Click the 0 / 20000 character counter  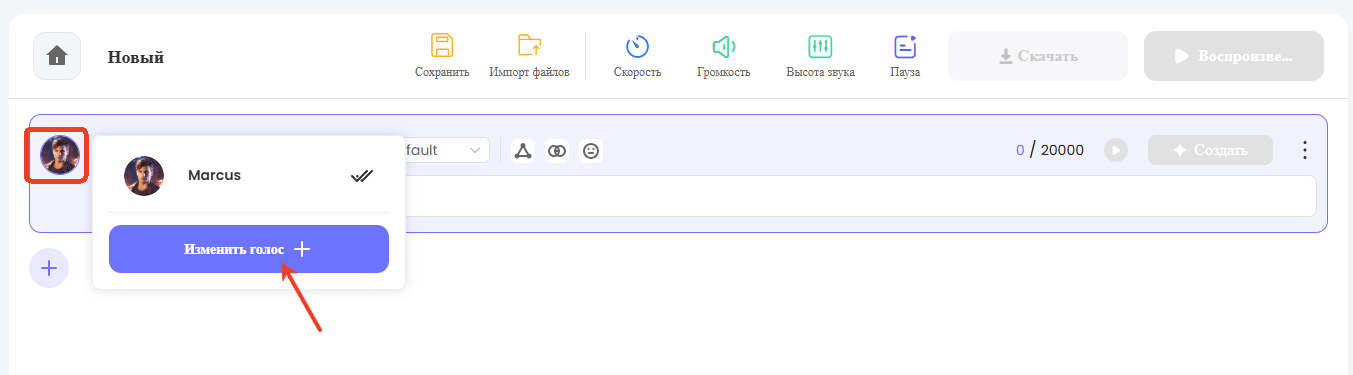coord(1050,150)
